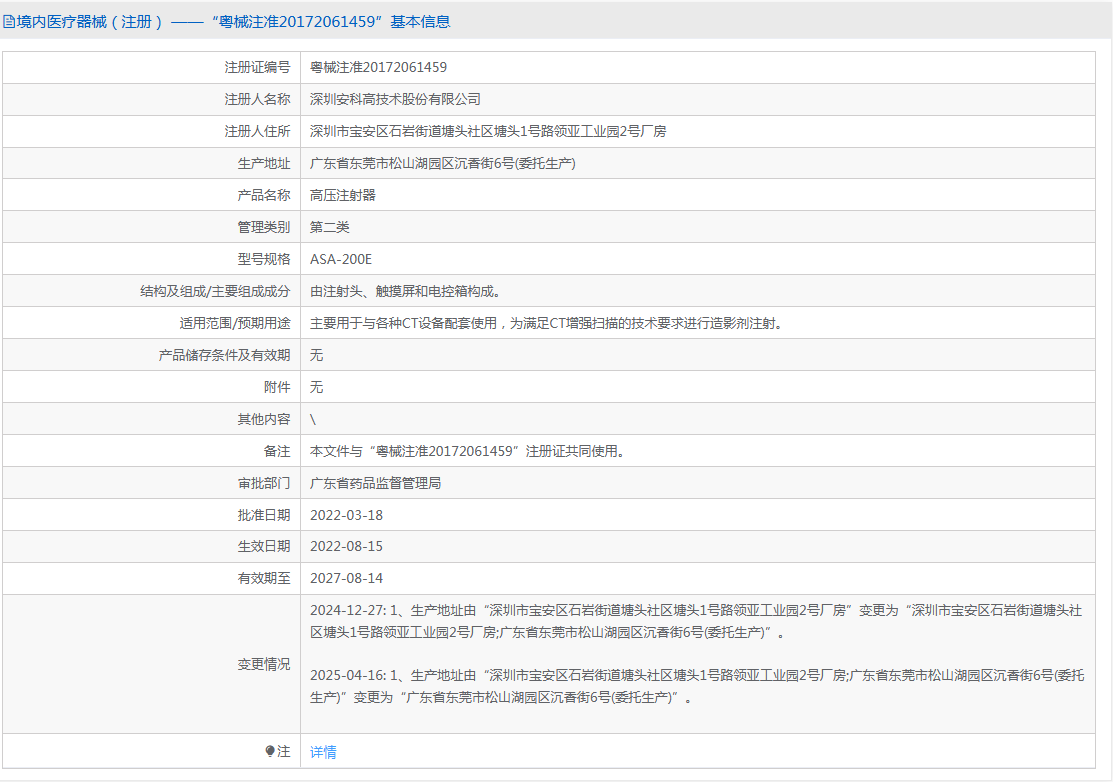The image size is (1113, 782).
Task: Select 广东省东莞市松山湖园区沉香街6号(委托生产) in the 生产地址 row
Action: coord(443,163)
